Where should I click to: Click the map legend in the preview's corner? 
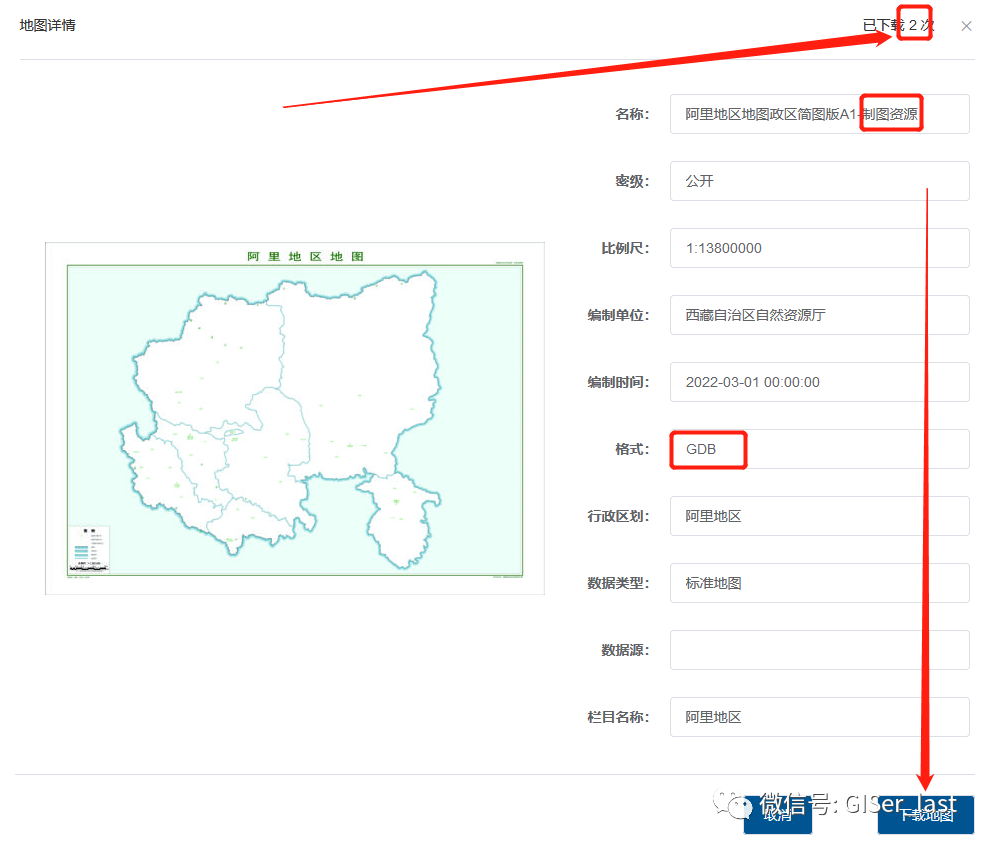(x=89, y=548)
